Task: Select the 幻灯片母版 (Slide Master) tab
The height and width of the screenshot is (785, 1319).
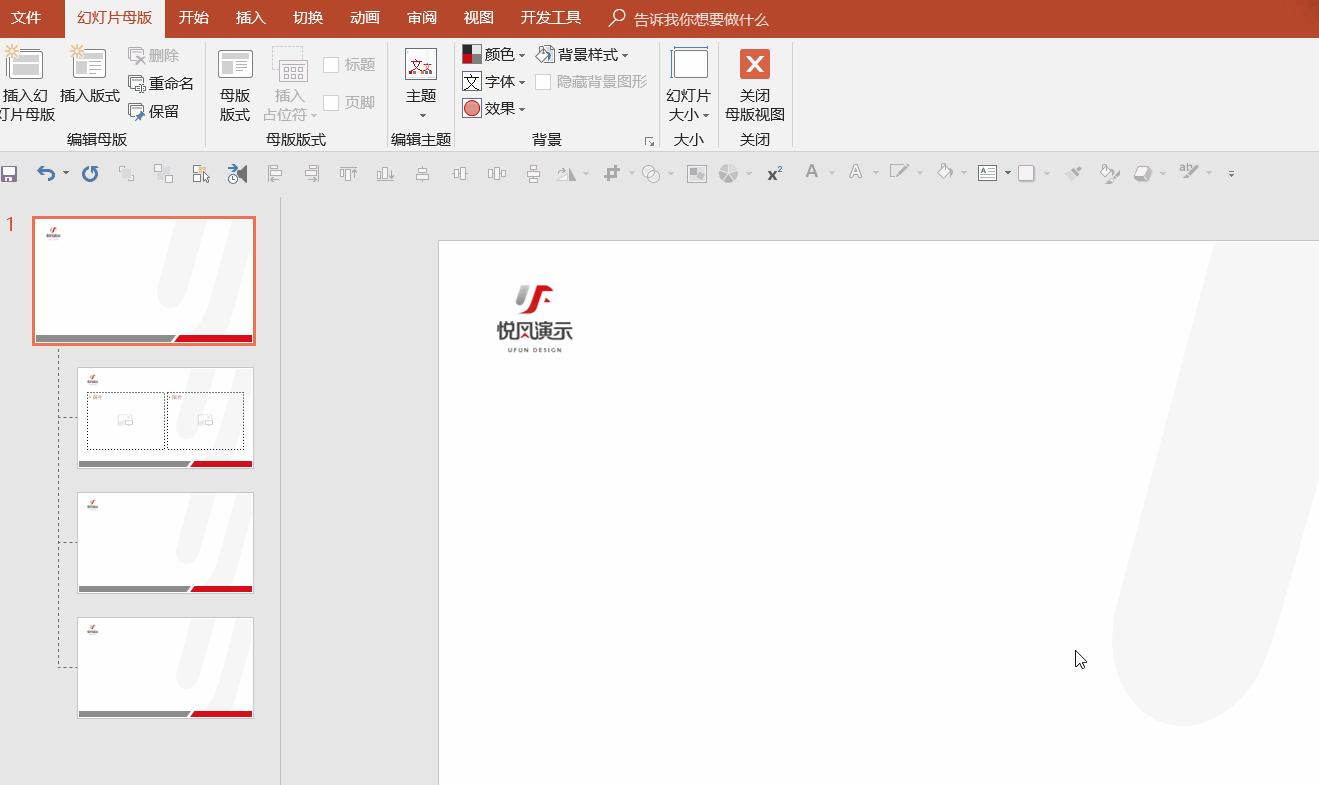Action: [115, 18]
